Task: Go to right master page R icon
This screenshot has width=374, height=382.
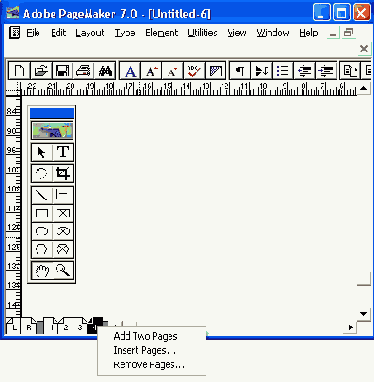Action: [x=29, y=327]
